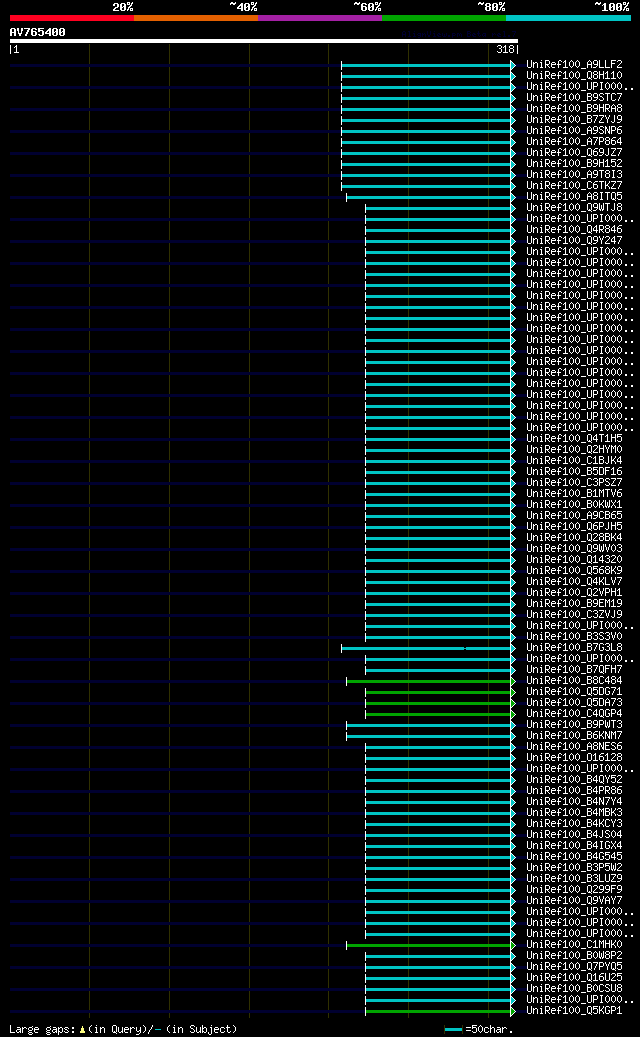Open hit UniRef100_A9SNP6

pyautogui.click(x=574, y=130)
